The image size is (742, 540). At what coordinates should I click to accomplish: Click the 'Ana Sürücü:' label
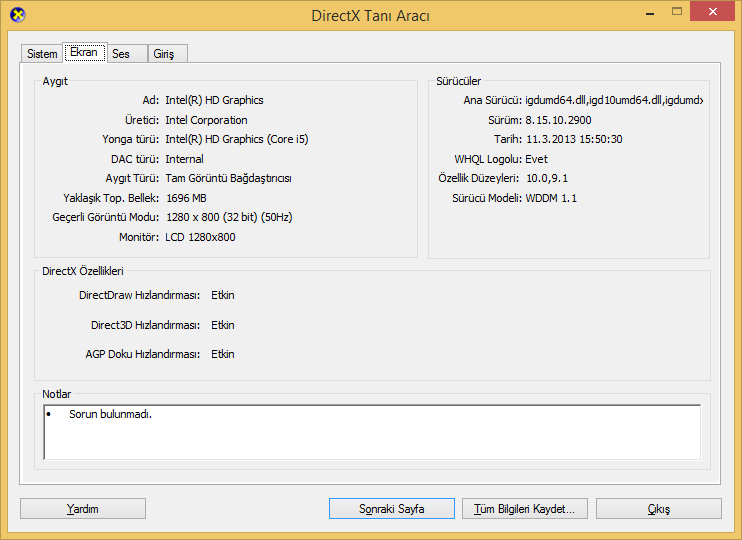point(493,100)
